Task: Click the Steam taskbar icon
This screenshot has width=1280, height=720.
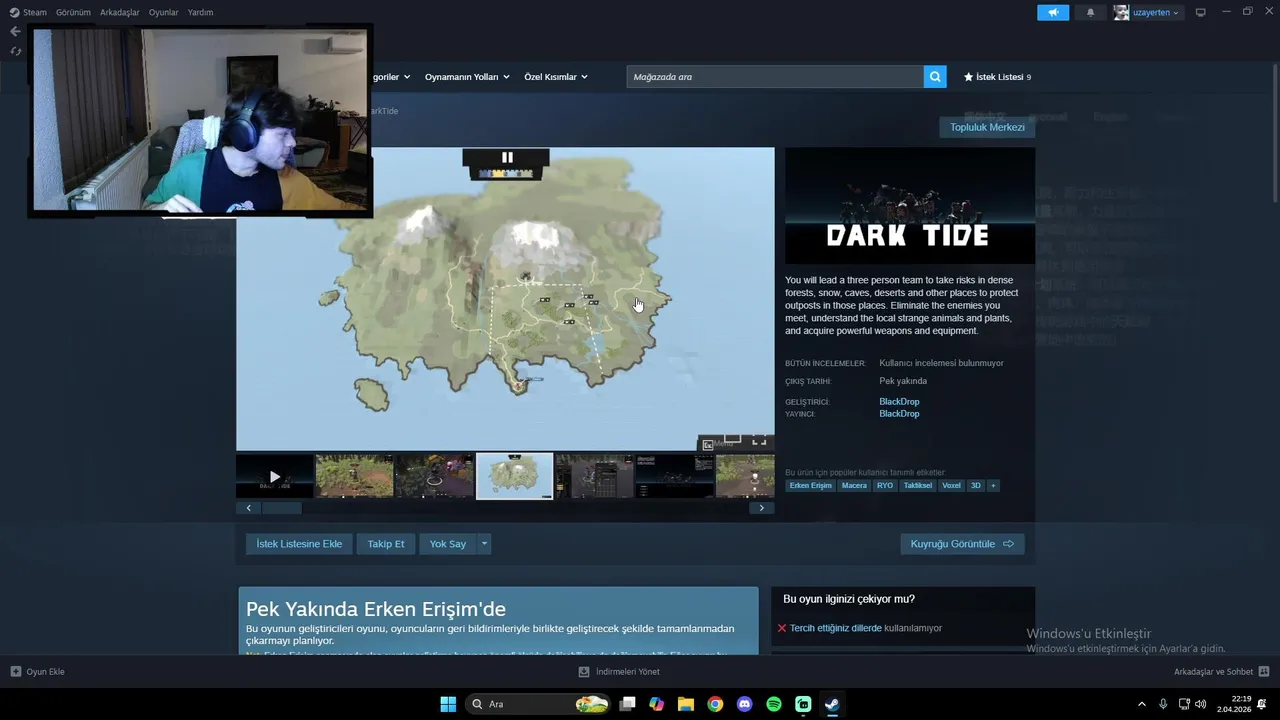Action: click(x=832, y=704)
